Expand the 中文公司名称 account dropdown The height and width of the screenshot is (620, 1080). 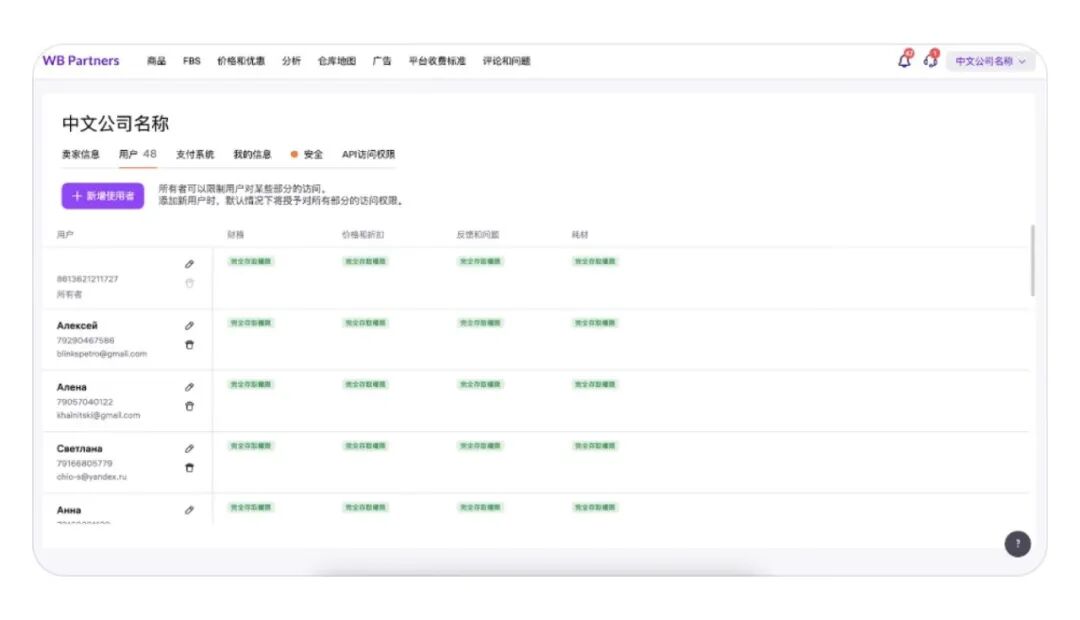990,61
